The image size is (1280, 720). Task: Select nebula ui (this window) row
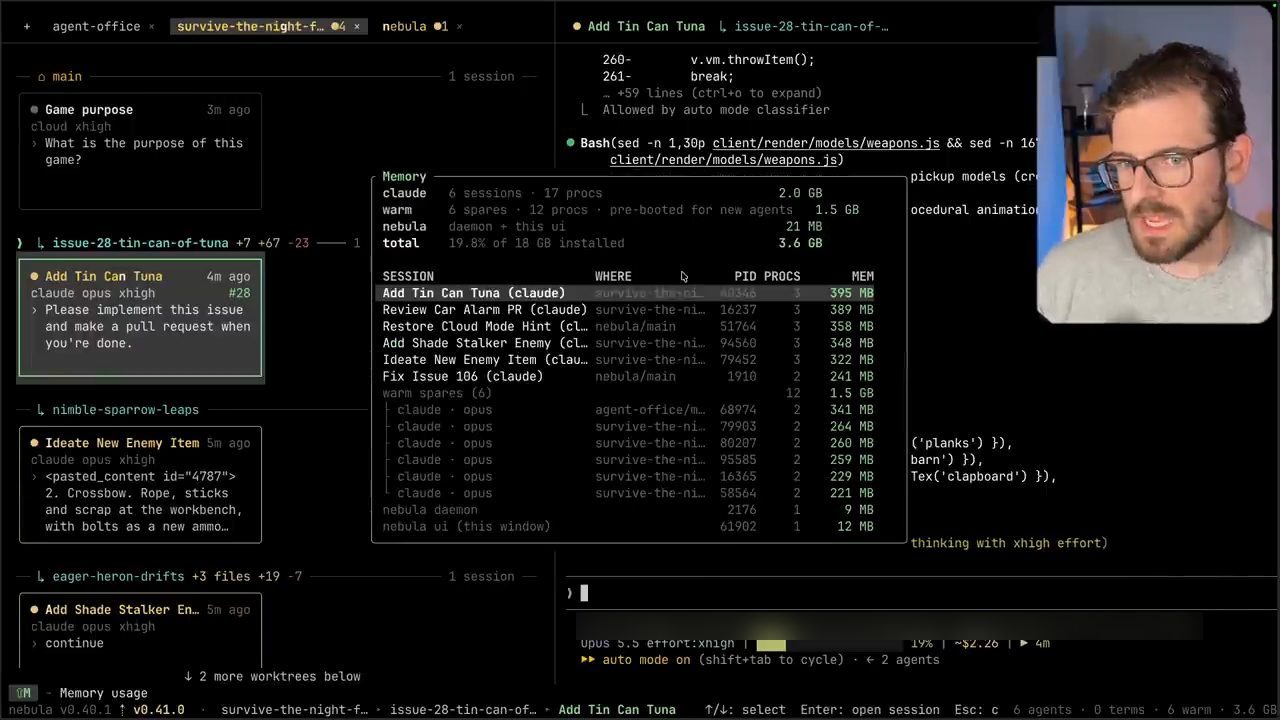click(628, 526)
